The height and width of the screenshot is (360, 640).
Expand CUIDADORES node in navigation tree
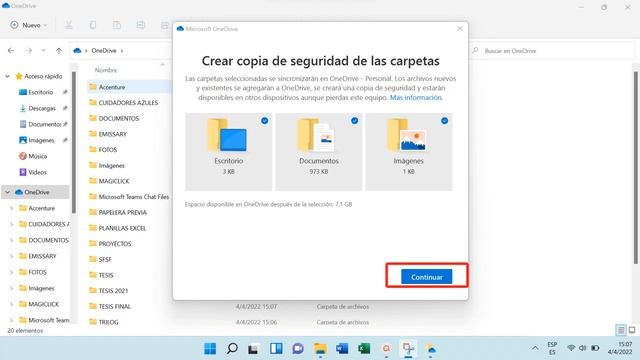11,224
